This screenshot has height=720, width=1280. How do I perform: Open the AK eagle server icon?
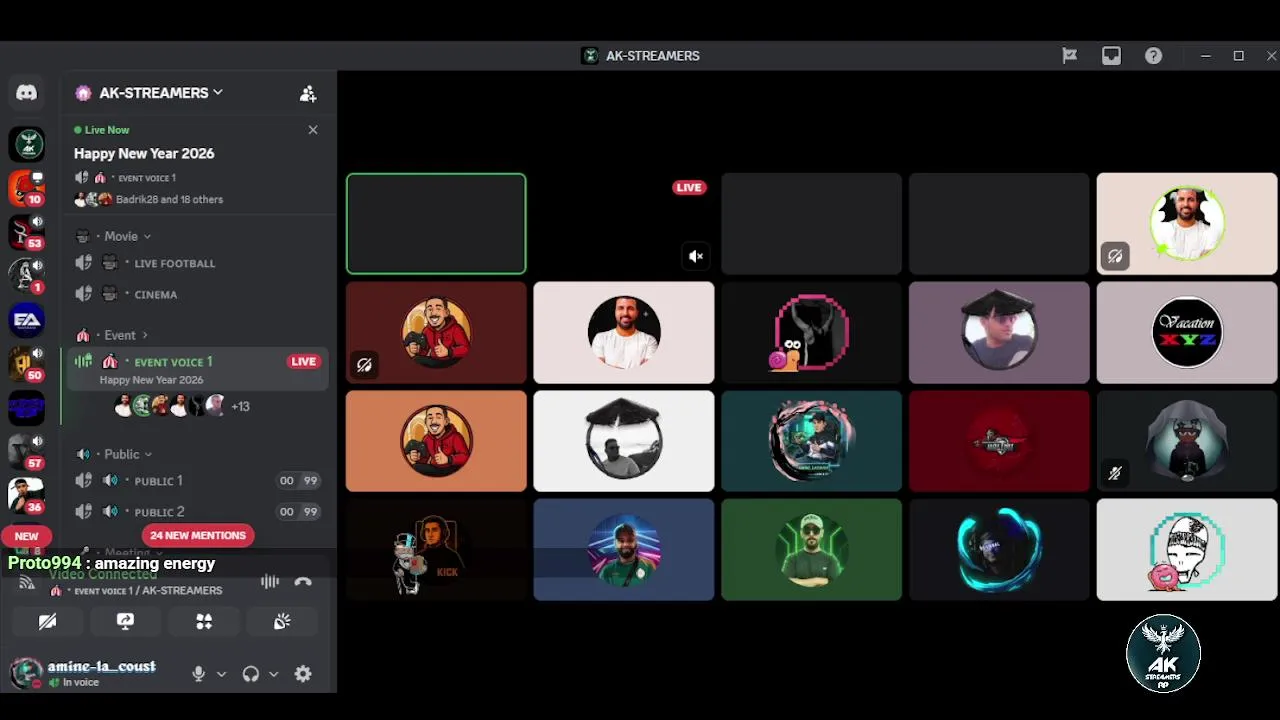tap(27, 144)
